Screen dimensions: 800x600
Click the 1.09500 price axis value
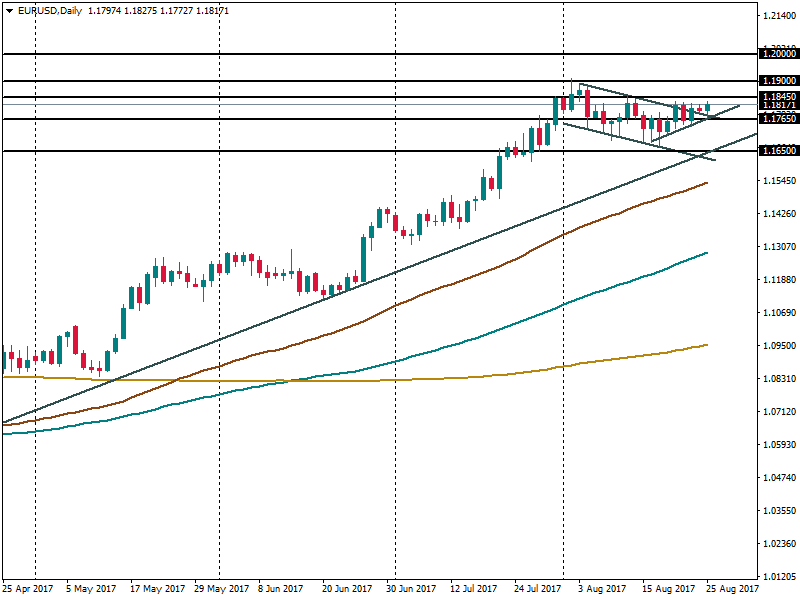coord(777,346)
